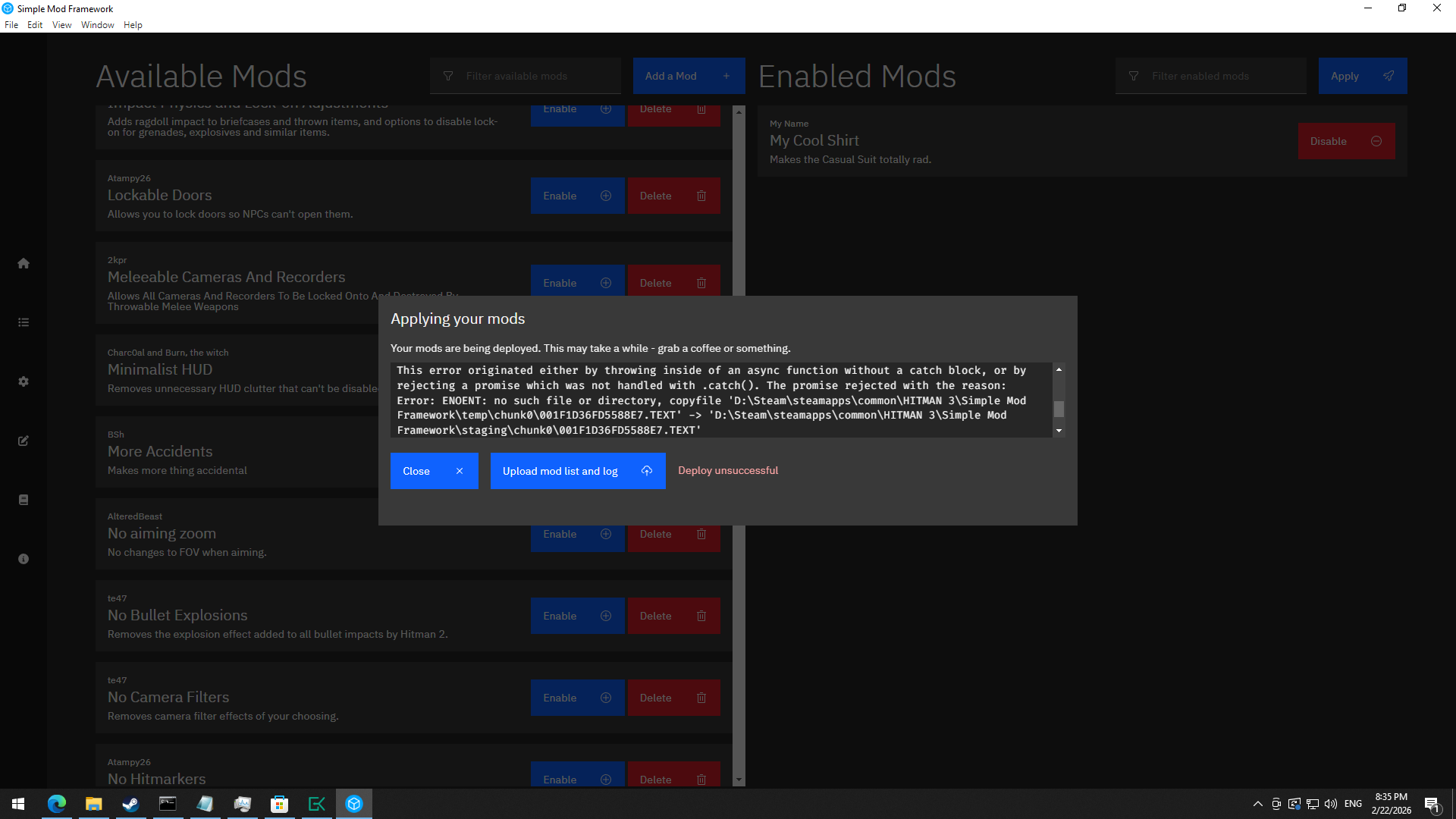Open the Help menu
Viewport: 1456px width, 819px height.
coord(133,25)
